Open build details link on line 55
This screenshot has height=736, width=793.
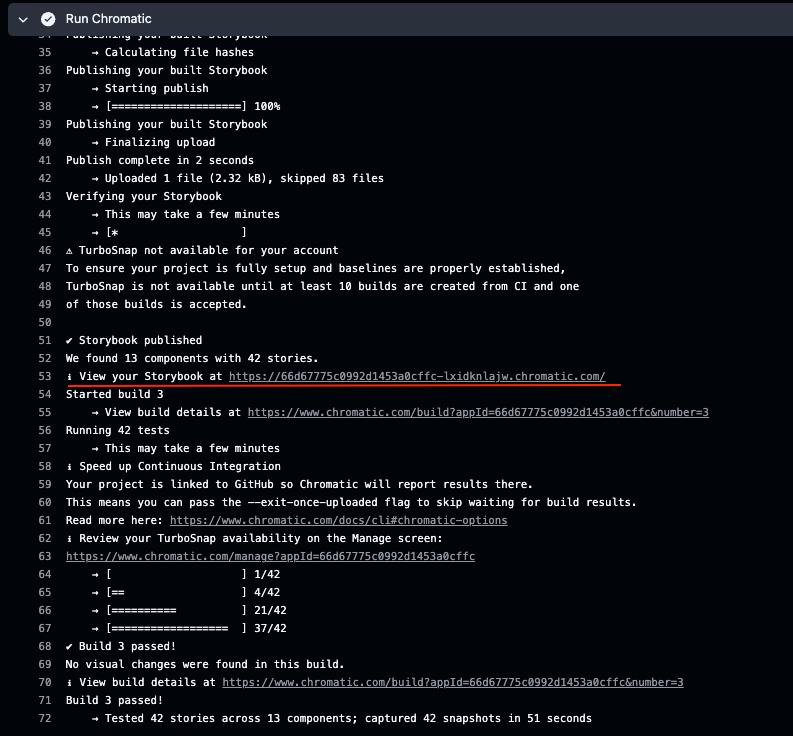[x=478, y=412]
